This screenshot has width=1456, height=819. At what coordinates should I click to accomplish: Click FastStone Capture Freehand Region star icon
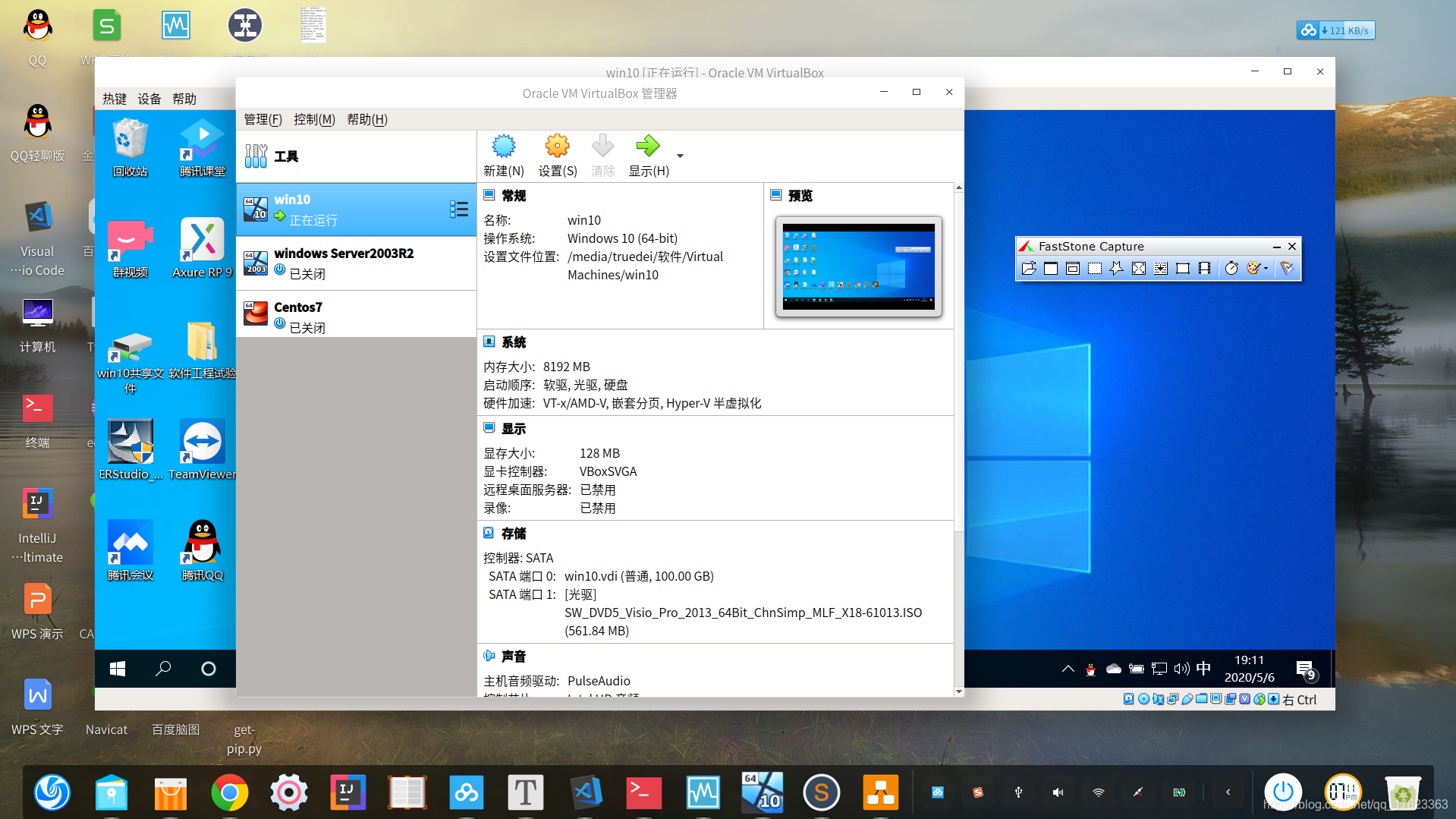tap(1117, 268)
